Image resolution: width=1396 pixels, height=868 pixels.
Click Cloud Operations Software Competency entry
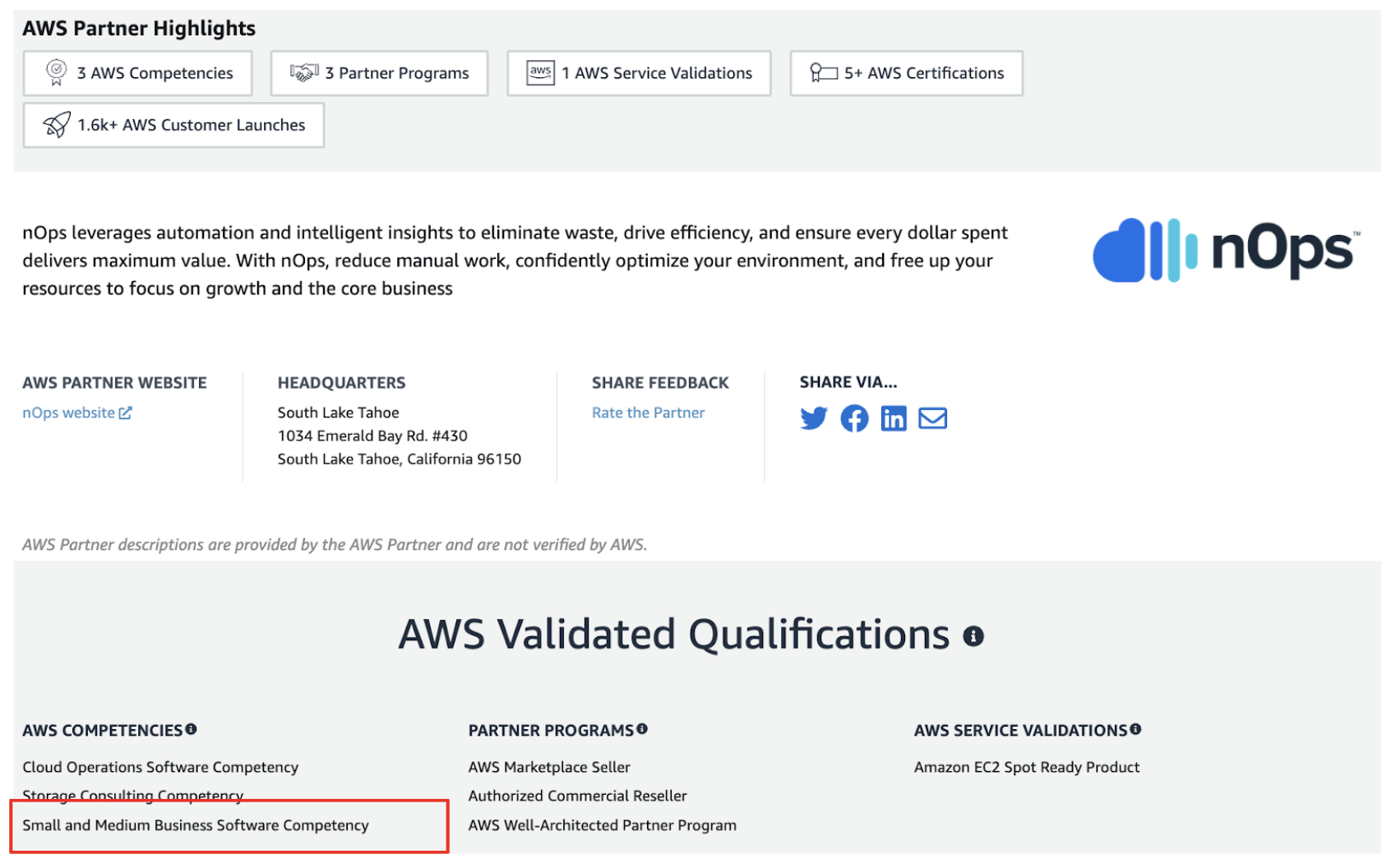coord(160,767)
